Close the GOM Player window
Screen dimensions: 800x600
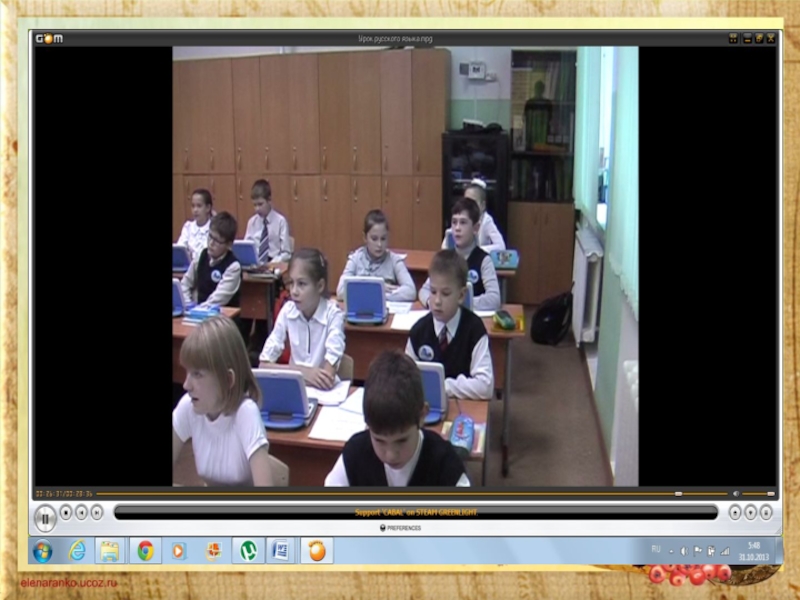pyautogui.click(x=770, y=38)
